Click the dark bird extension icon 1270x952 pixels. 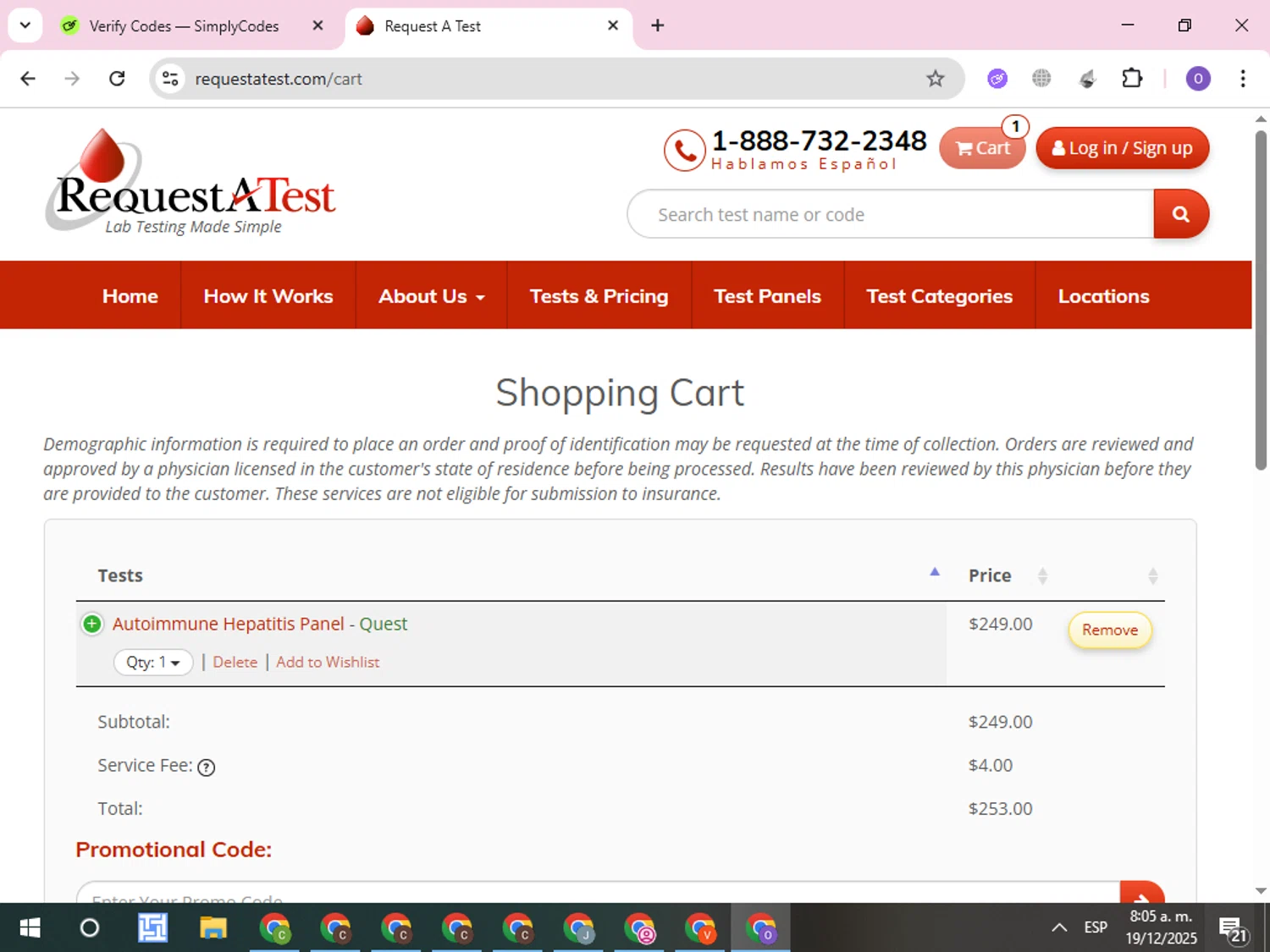tap(1087, 79)
